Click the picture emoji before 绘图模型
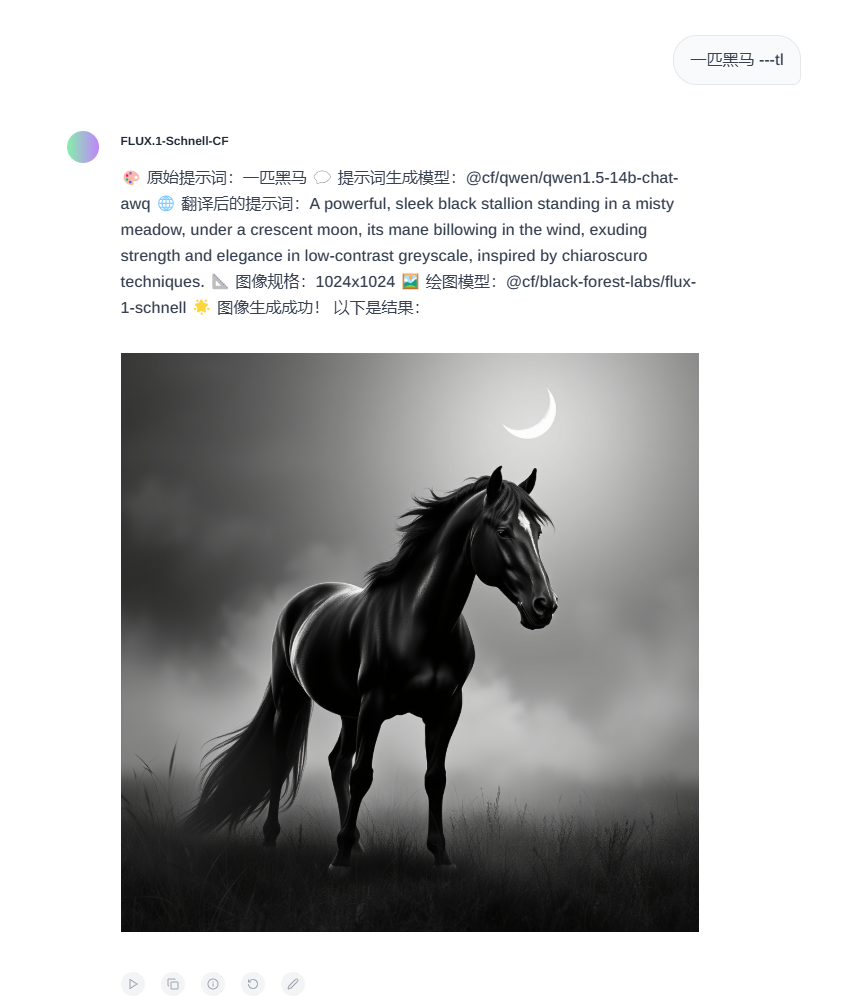Viewport: 847px width, 998px height. click(x=410, y=281)
